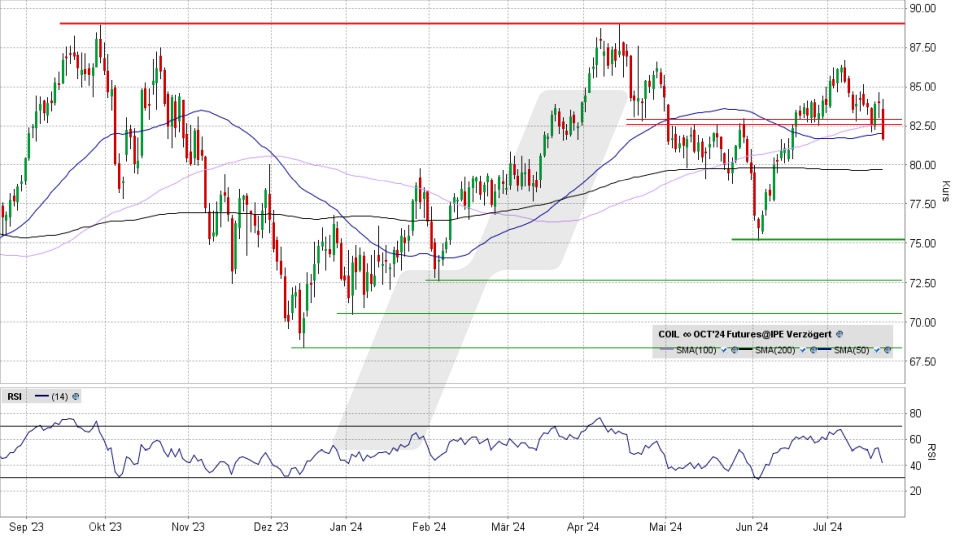The height and width of the screenshot is (540, 960).
Task: Click the '82.50' price axis value
Action: tap(923, 126)
